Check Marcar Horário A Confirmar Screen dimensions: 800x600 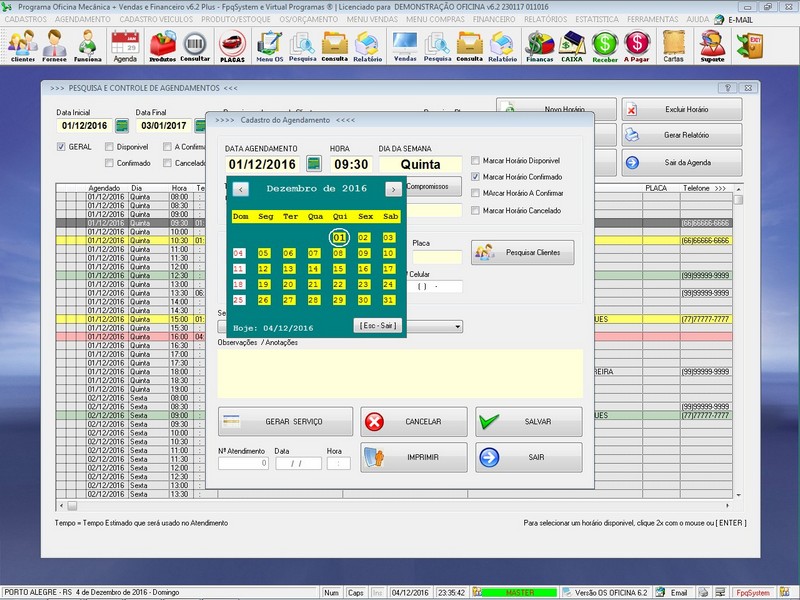point(475,193)
